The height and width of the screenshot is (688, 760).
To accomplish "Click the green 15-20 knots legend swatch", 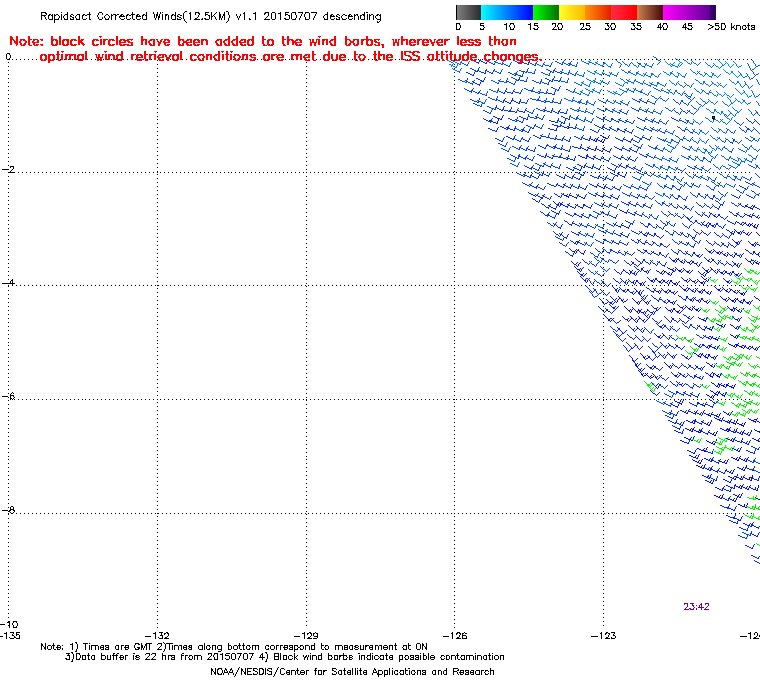I will [546, 12].
